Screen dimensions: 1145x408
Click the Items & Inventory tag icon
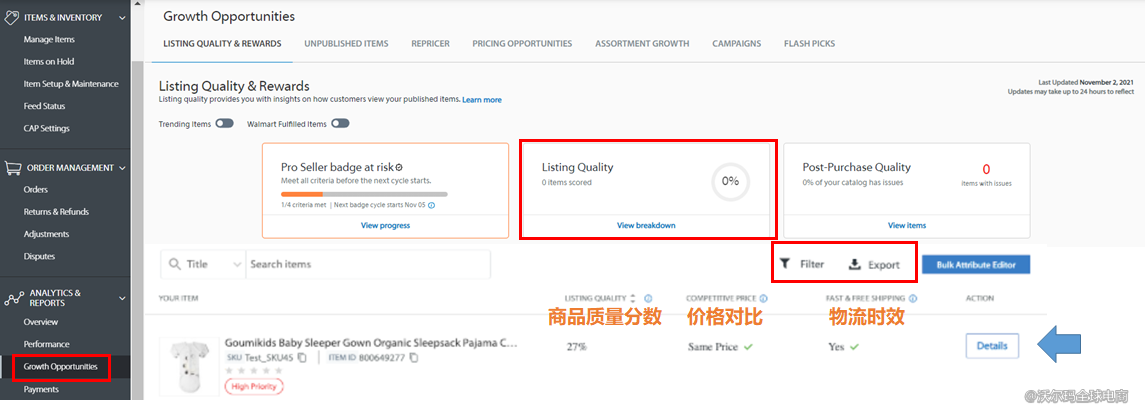tap(11, 17)
